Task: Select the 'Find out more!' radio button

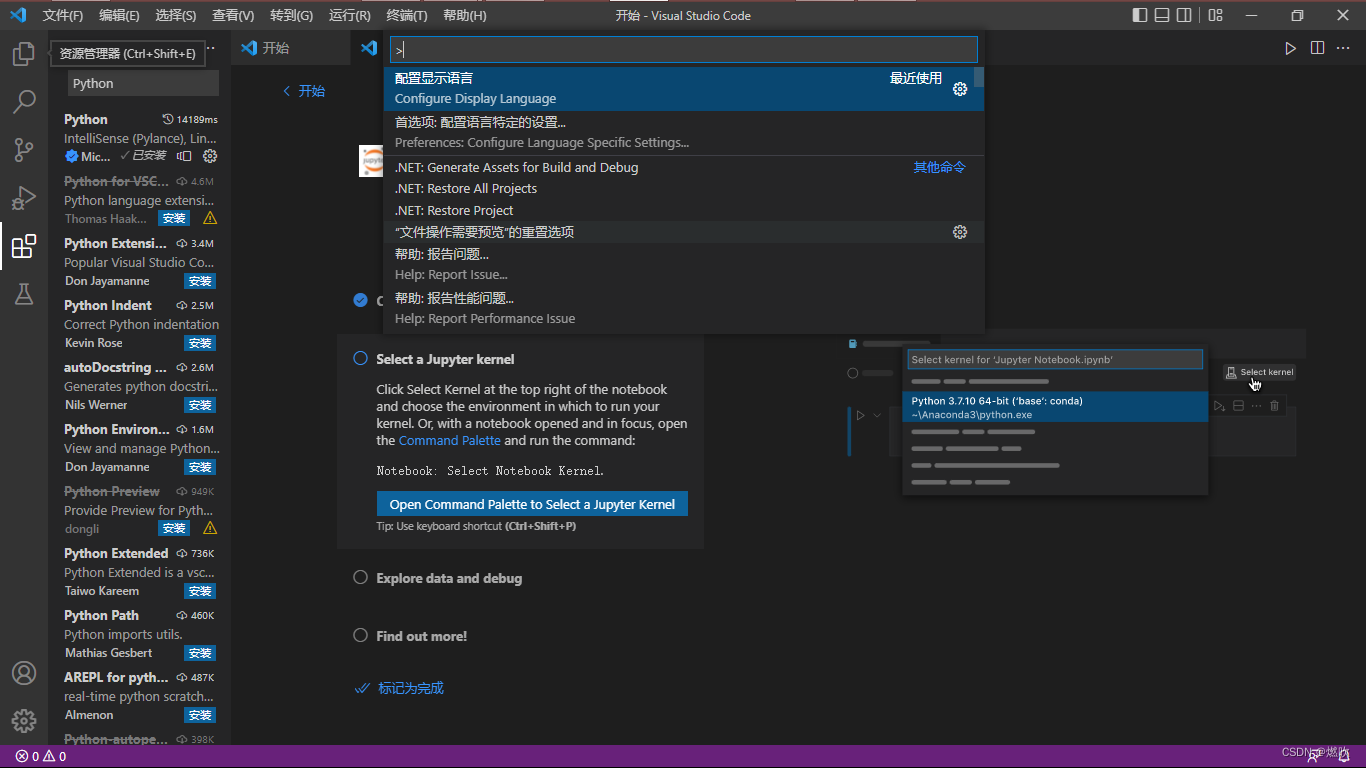Action: tap(359, 635)
